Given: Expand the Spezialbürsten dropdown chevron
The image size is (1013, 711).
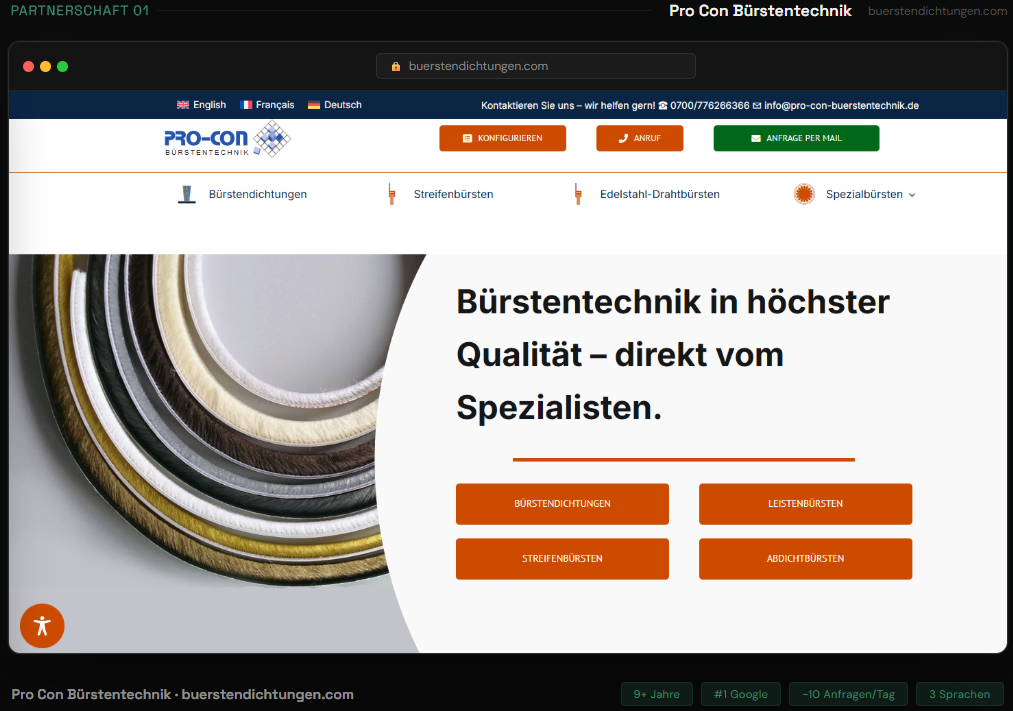Looking at the screenshot, I should 911,195.
